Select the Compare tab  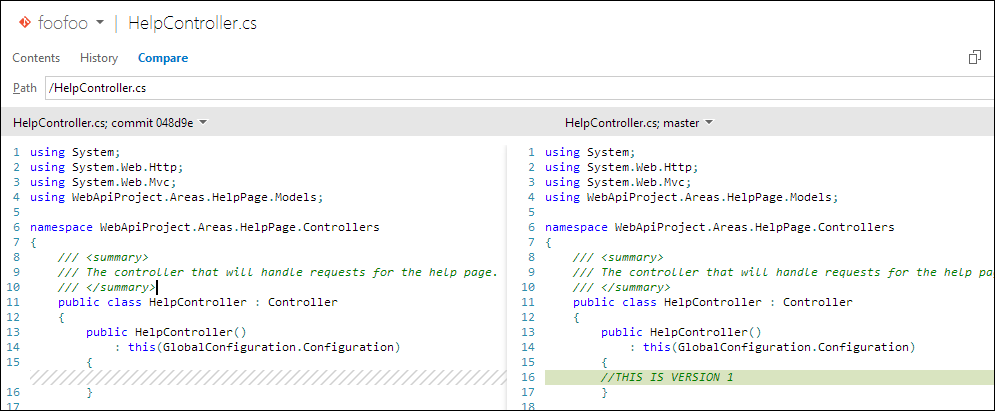tap(163, 58)
